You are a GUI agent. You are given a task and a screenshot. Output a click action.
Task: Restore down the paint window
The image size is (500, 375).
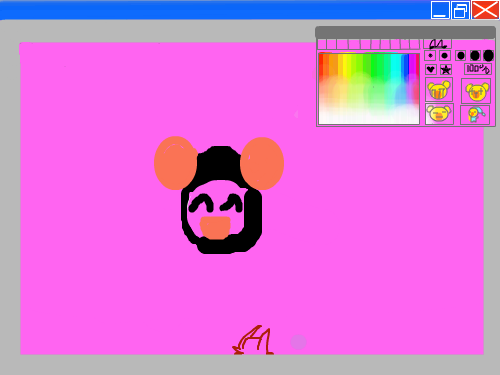(461, 10)
